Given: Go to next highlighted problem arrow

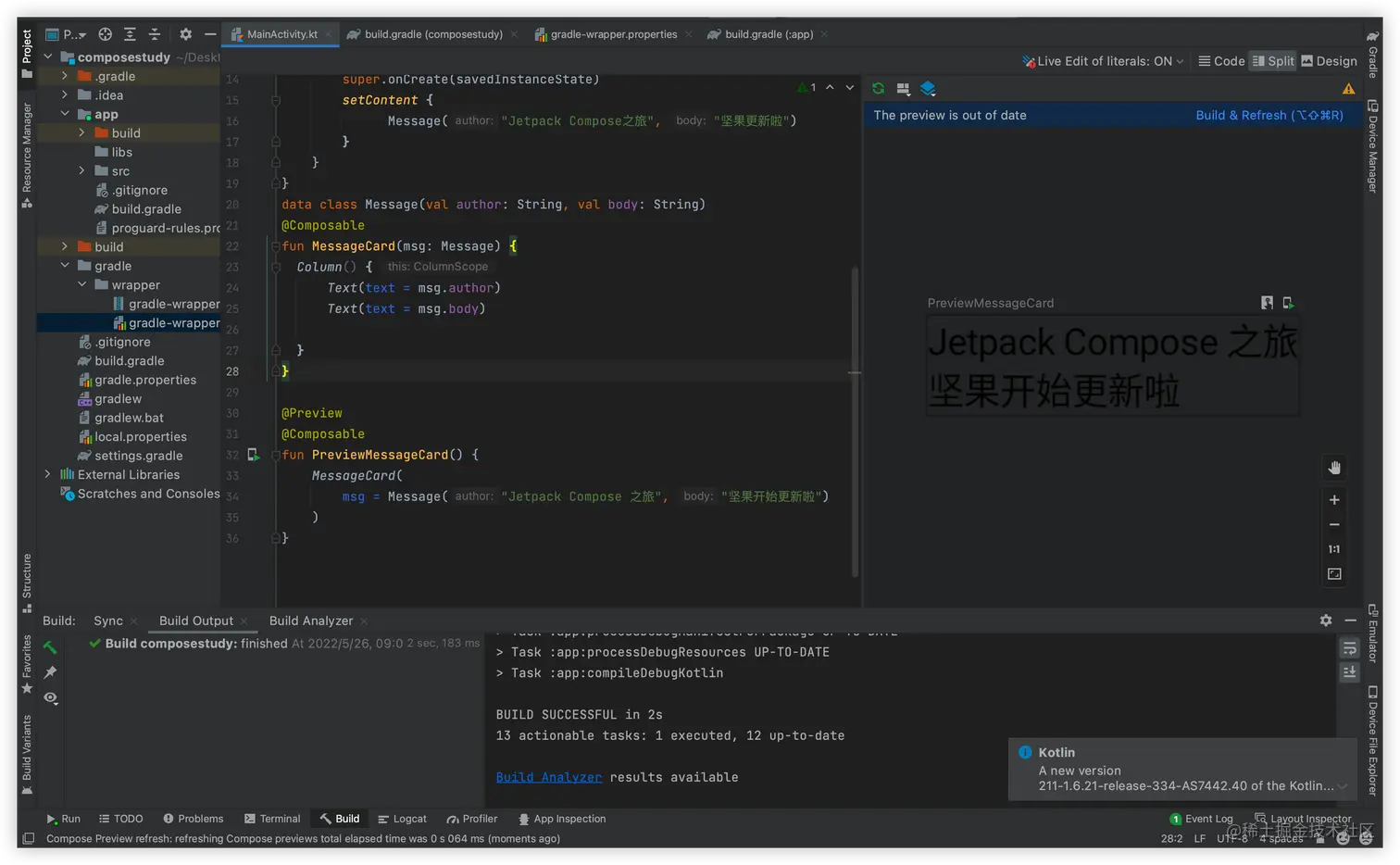Looking at the screenshot, I should click(x=850, y=87).
